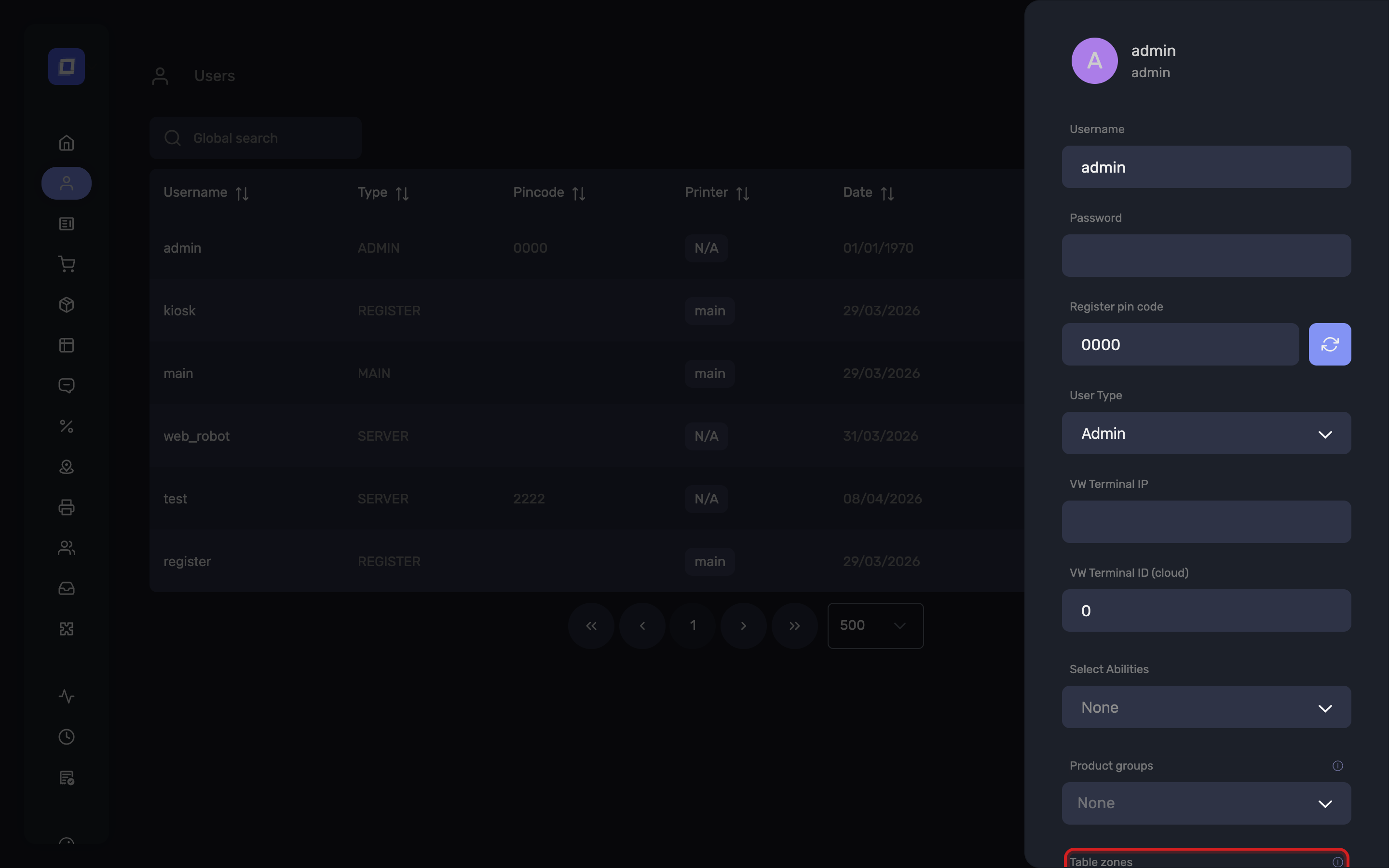This screenshot has width=1389, height=868.
Task: Sort table by Pincode column
Action: 579,193
